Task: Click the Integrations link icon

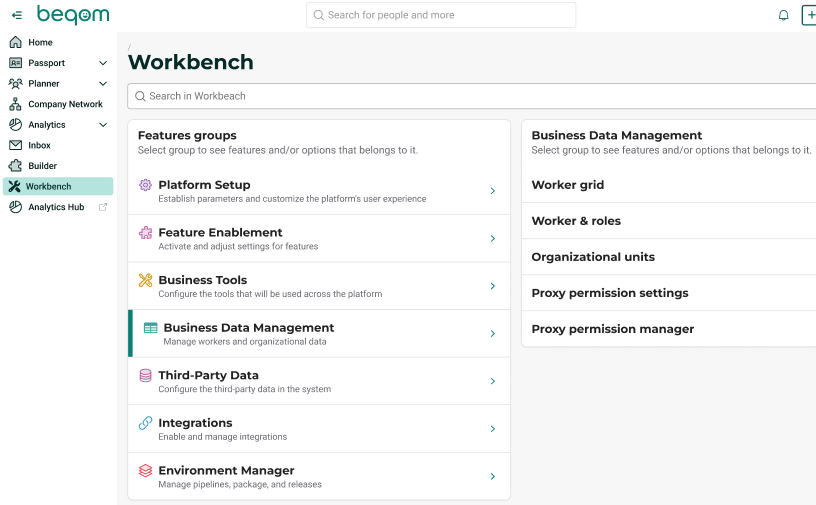Action: tap(145, 423)
